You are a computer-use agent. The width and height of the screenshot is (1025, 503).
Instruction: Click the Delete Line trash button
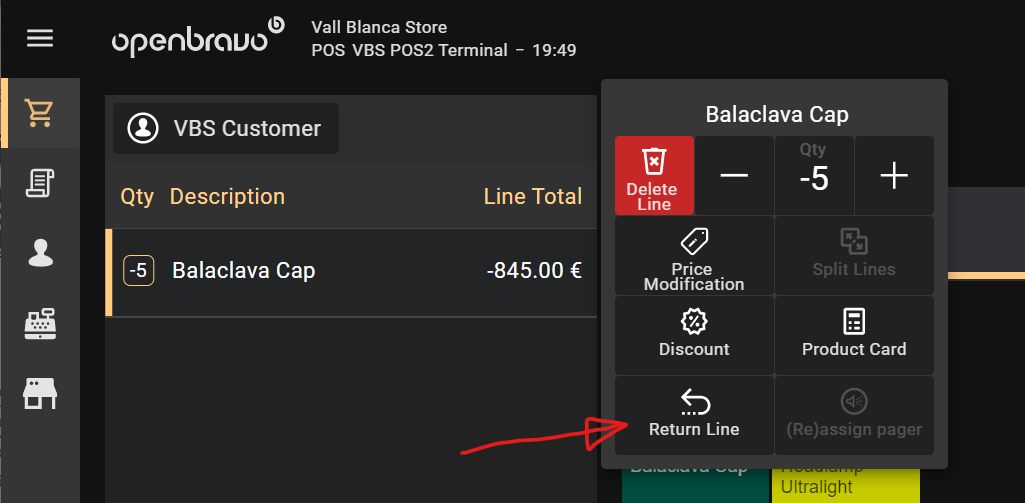pyautogui.click(x=653, y=175)
